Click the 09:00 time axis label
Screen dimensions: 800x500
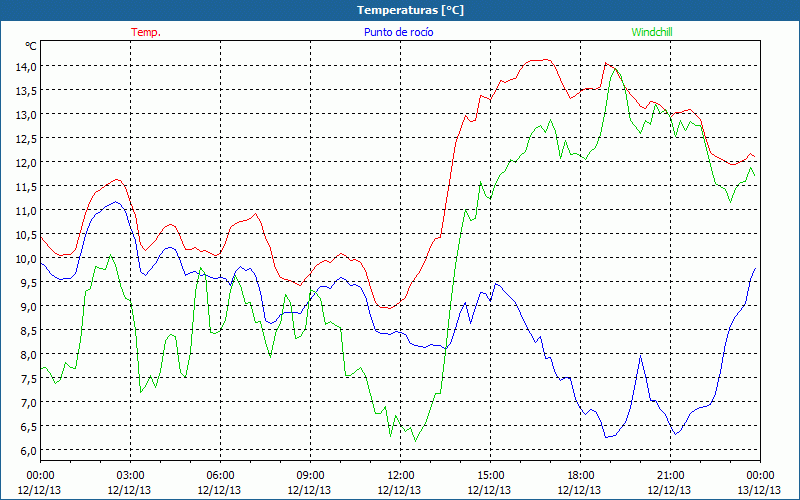pos(310,476)
